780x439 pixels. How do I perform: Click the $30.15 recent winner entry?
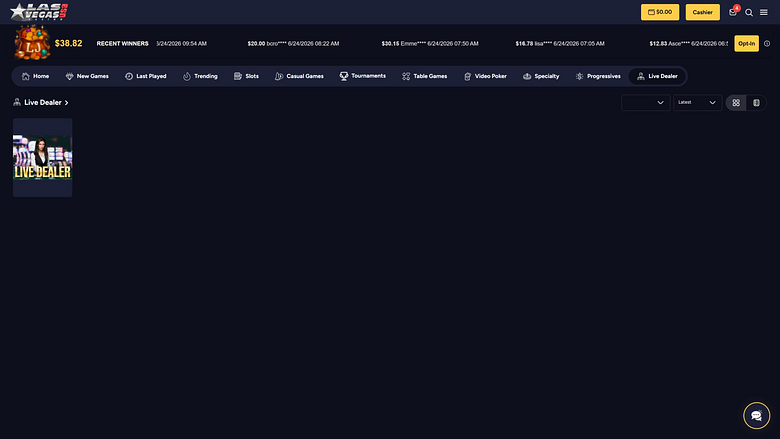[430, 44]
